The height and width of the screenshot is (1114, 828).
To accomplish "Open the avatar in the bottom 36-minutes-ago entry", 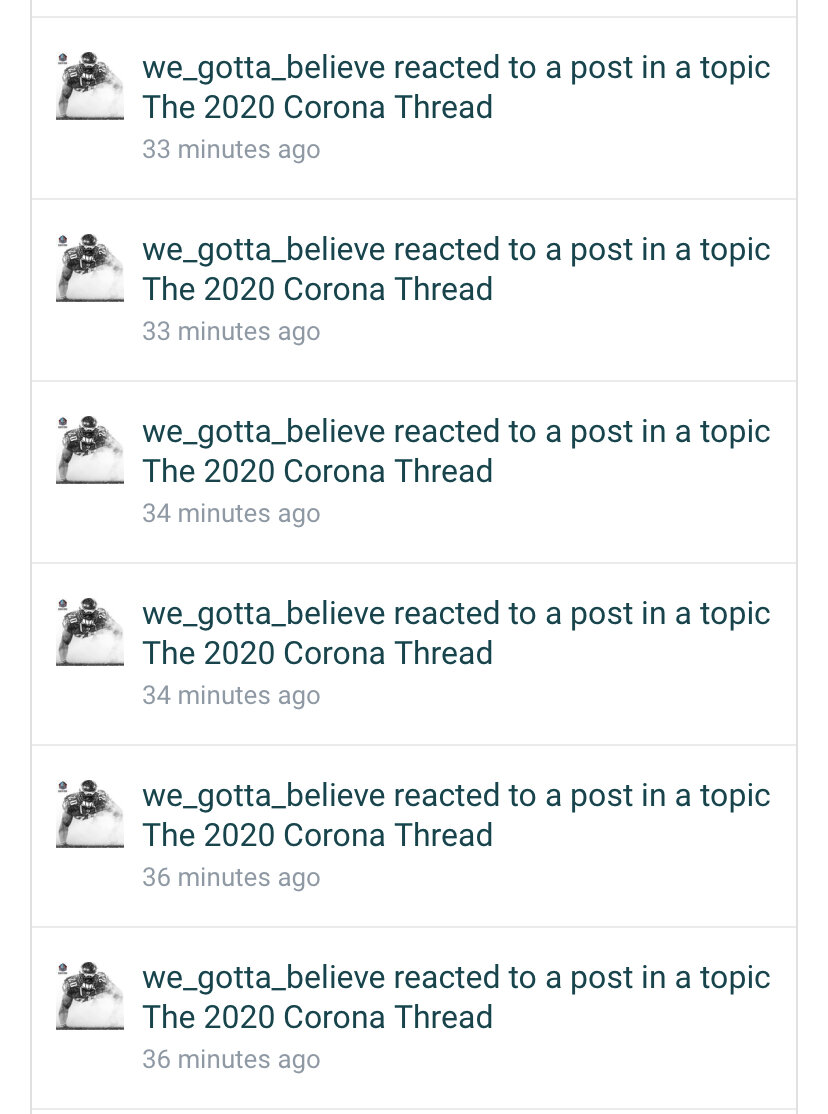I will tap(90, 996).
